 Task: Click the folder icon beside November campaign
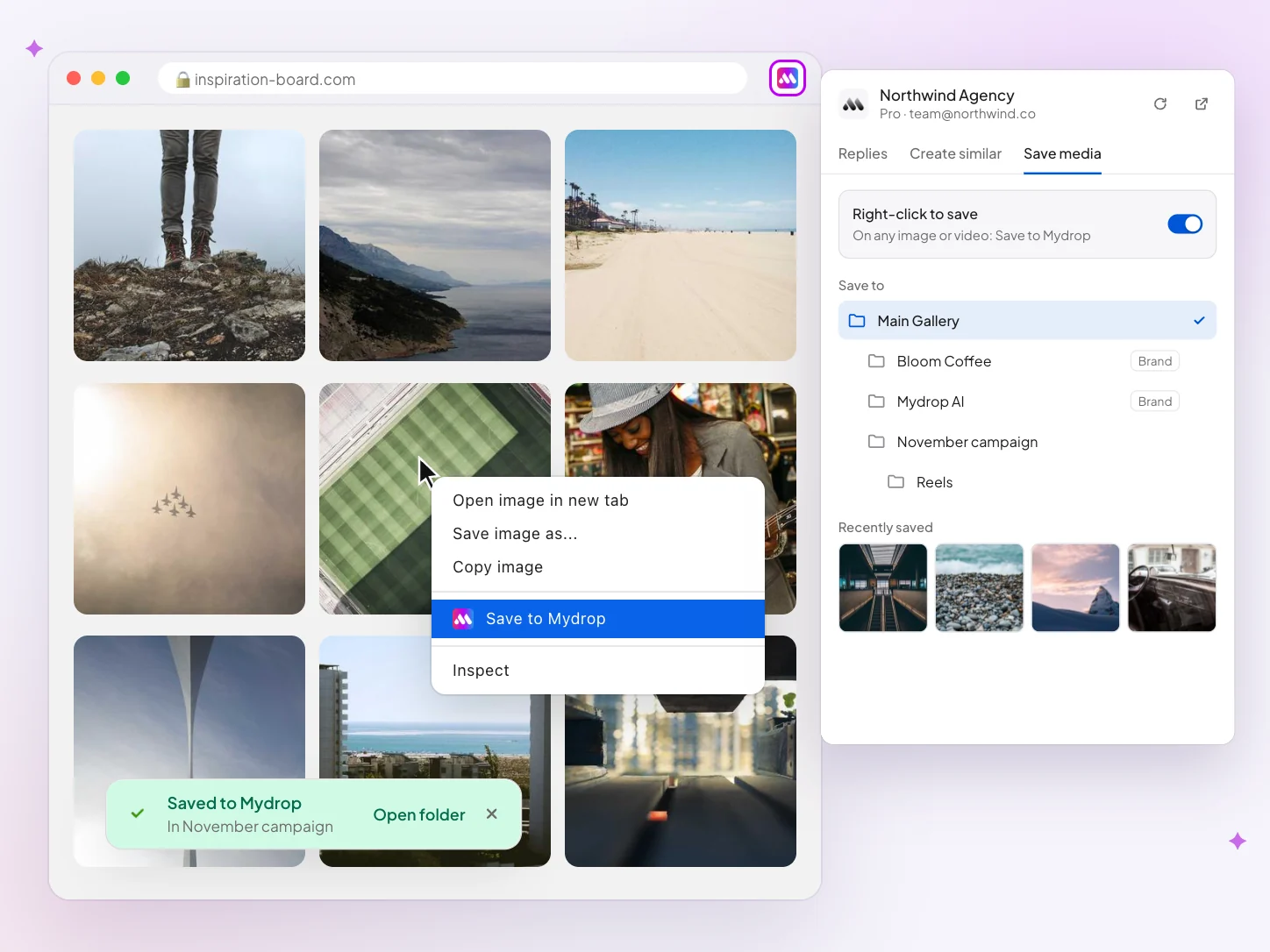(876, 442)
